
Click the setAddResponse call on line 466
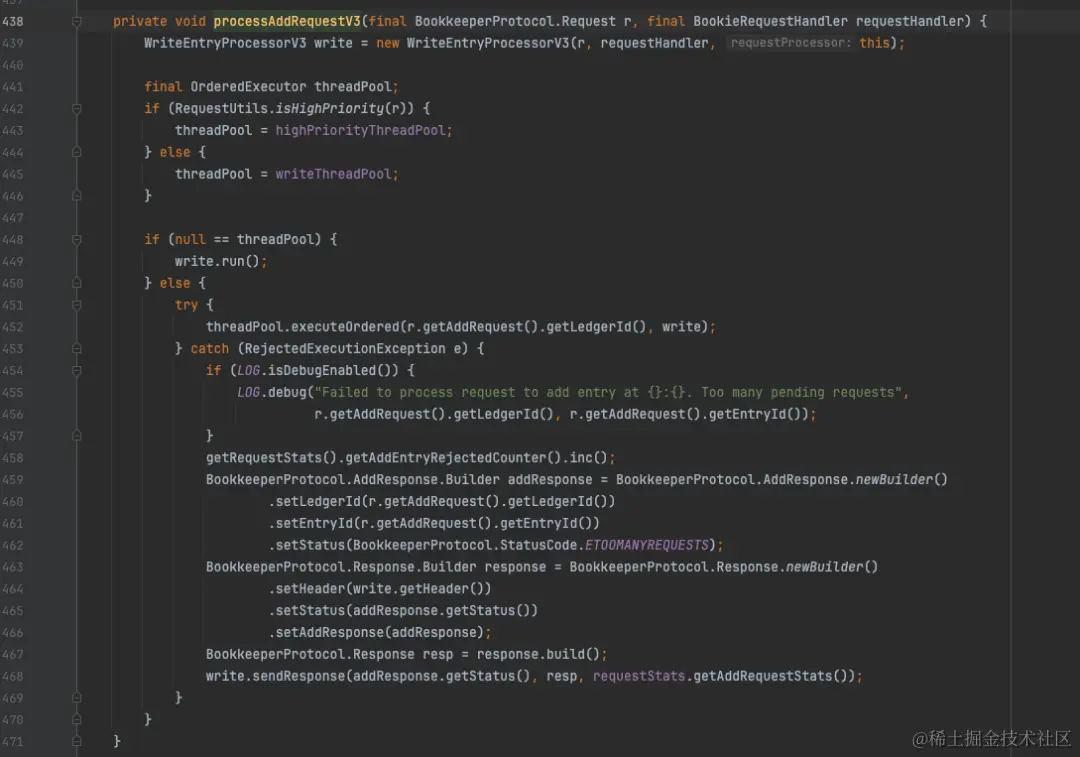click(x=329, y=632)
